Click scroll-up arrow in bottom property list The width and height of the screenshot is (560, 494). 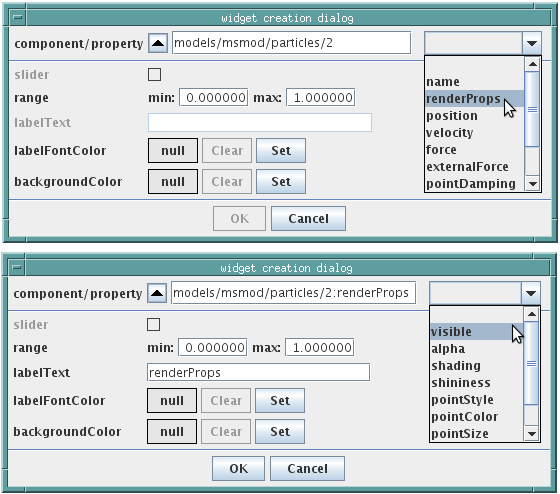pyautogui.click(x=531, y=314)
